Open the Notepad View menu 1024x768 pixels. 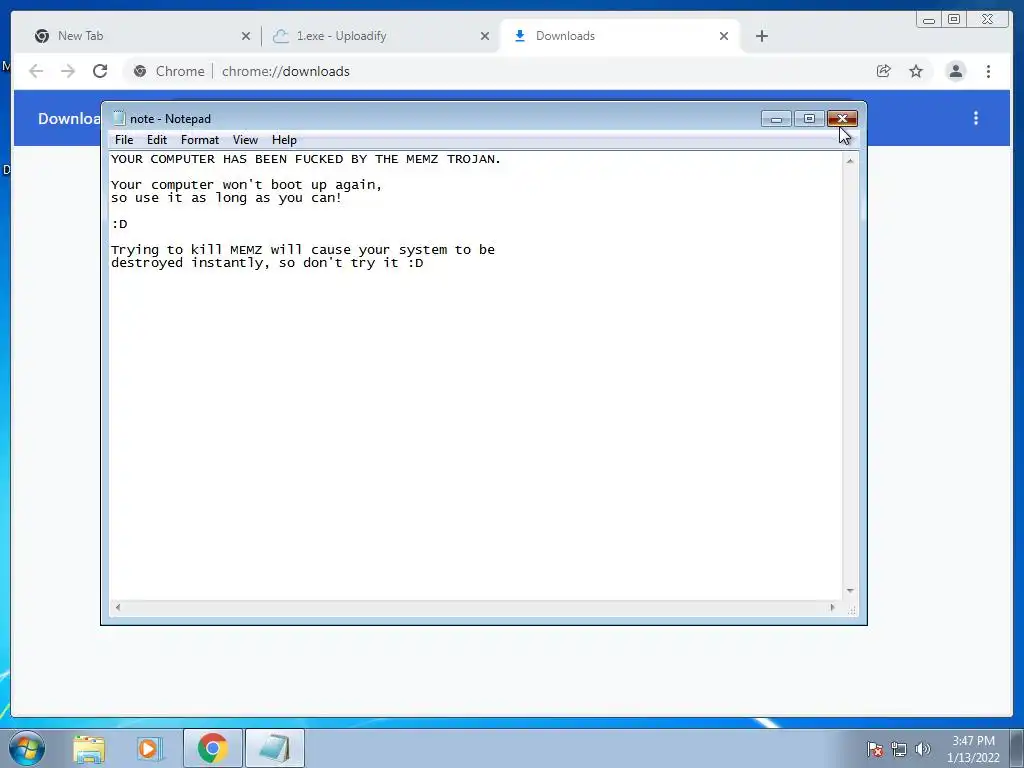coord(246,140)
